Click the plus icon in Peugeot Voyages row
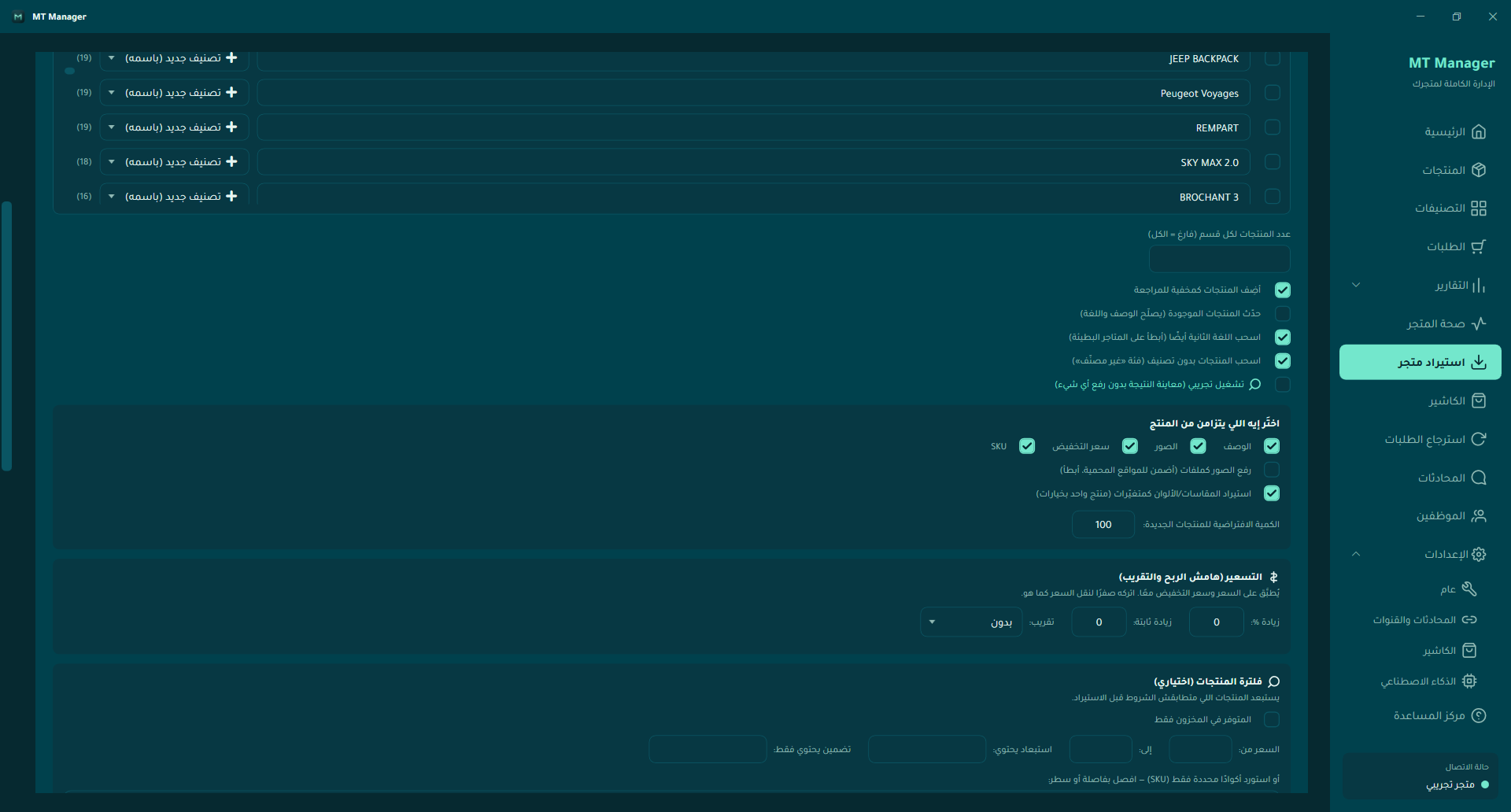This screenshot has height=812, width=1511. 231,92
